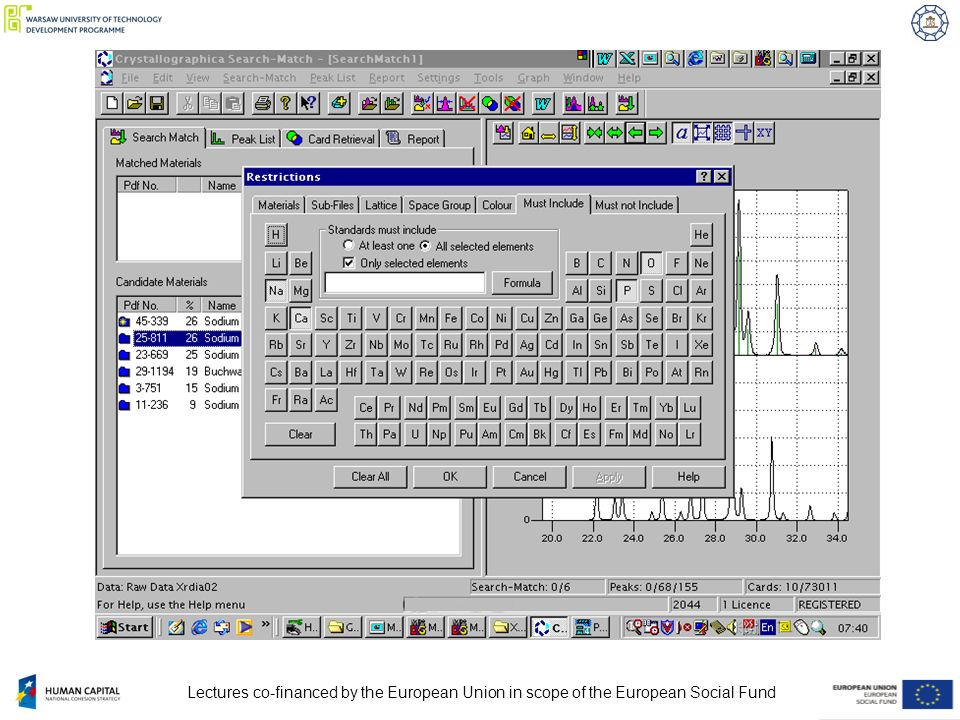The height and width of the screenshot is (720, 960).
Task: Open the Sub-Files tab
Action: [332, 205]
